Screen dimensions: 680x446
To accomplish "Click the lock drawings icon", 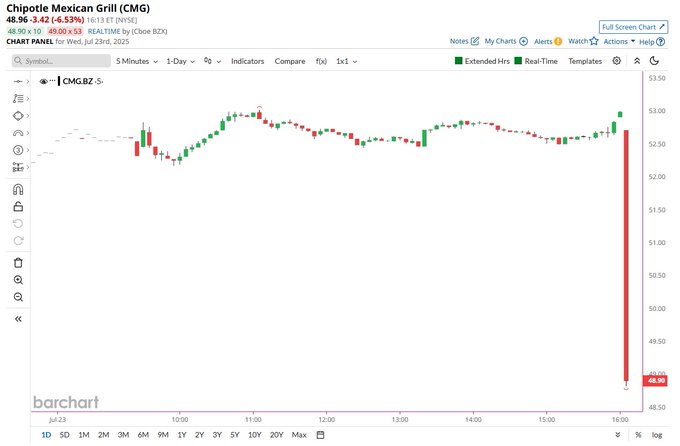I will 18,207.
